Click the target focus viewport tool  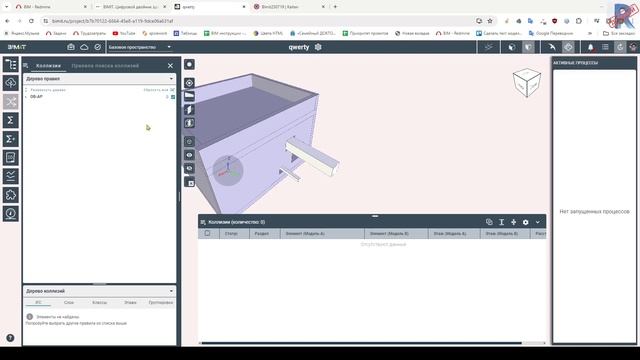point(189,83)
